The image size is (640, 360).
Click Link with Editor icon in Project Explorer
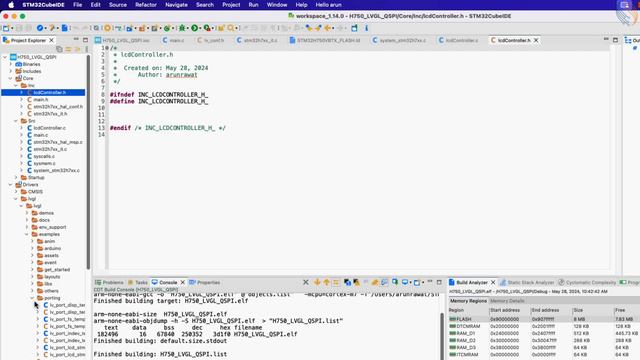[x=68, y=49]
